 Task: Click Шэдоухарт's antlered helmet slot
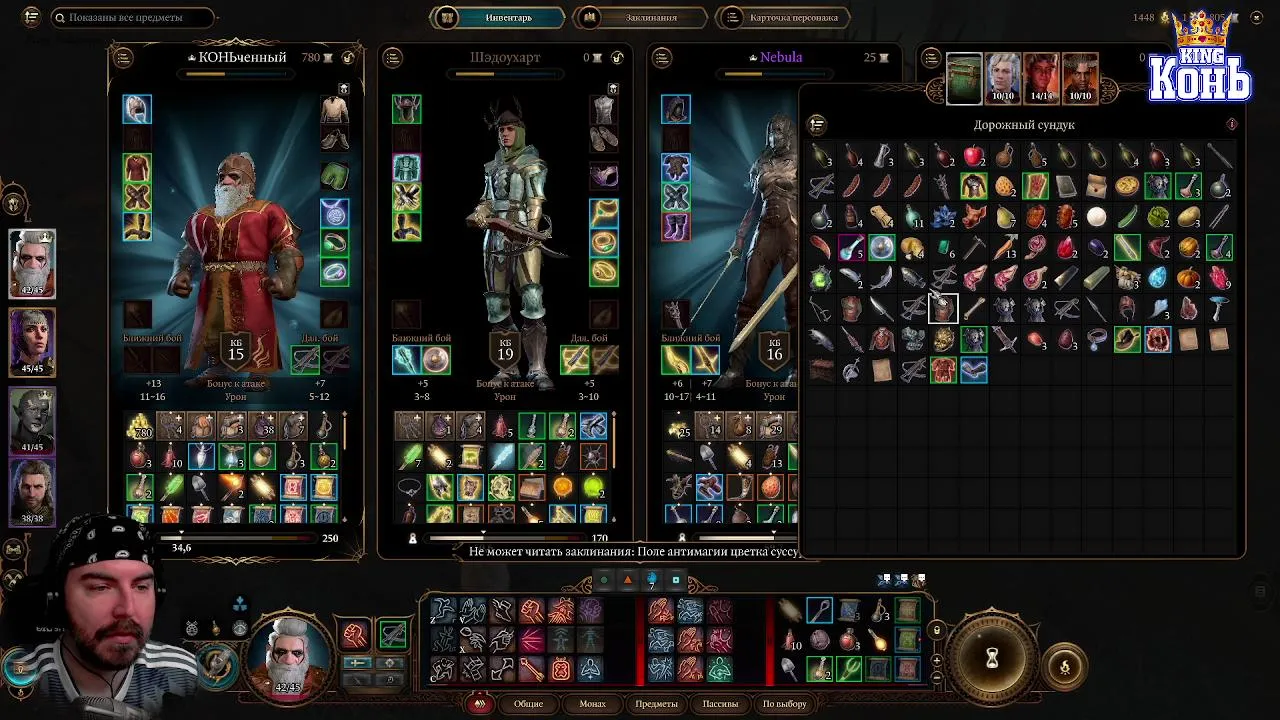[406, 109]
